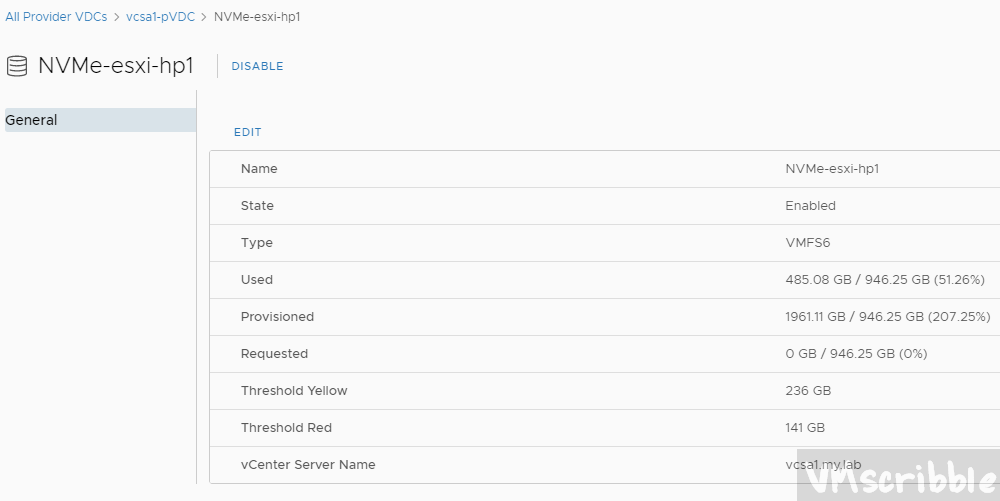The image size is (1000, 501).
Task: Select the Name row label
Action: click(259, 169)
